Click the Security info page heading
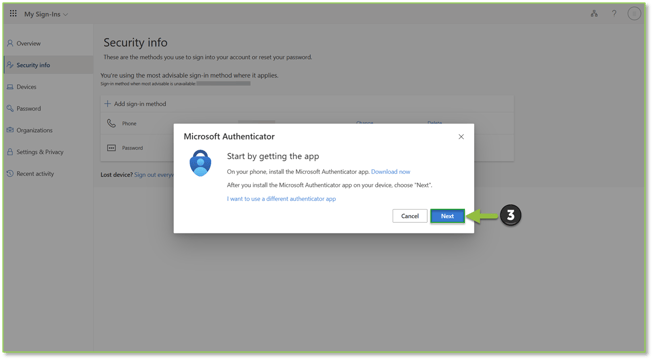The image size is (653, 360). pyautogui.click(x=135, y=42)
